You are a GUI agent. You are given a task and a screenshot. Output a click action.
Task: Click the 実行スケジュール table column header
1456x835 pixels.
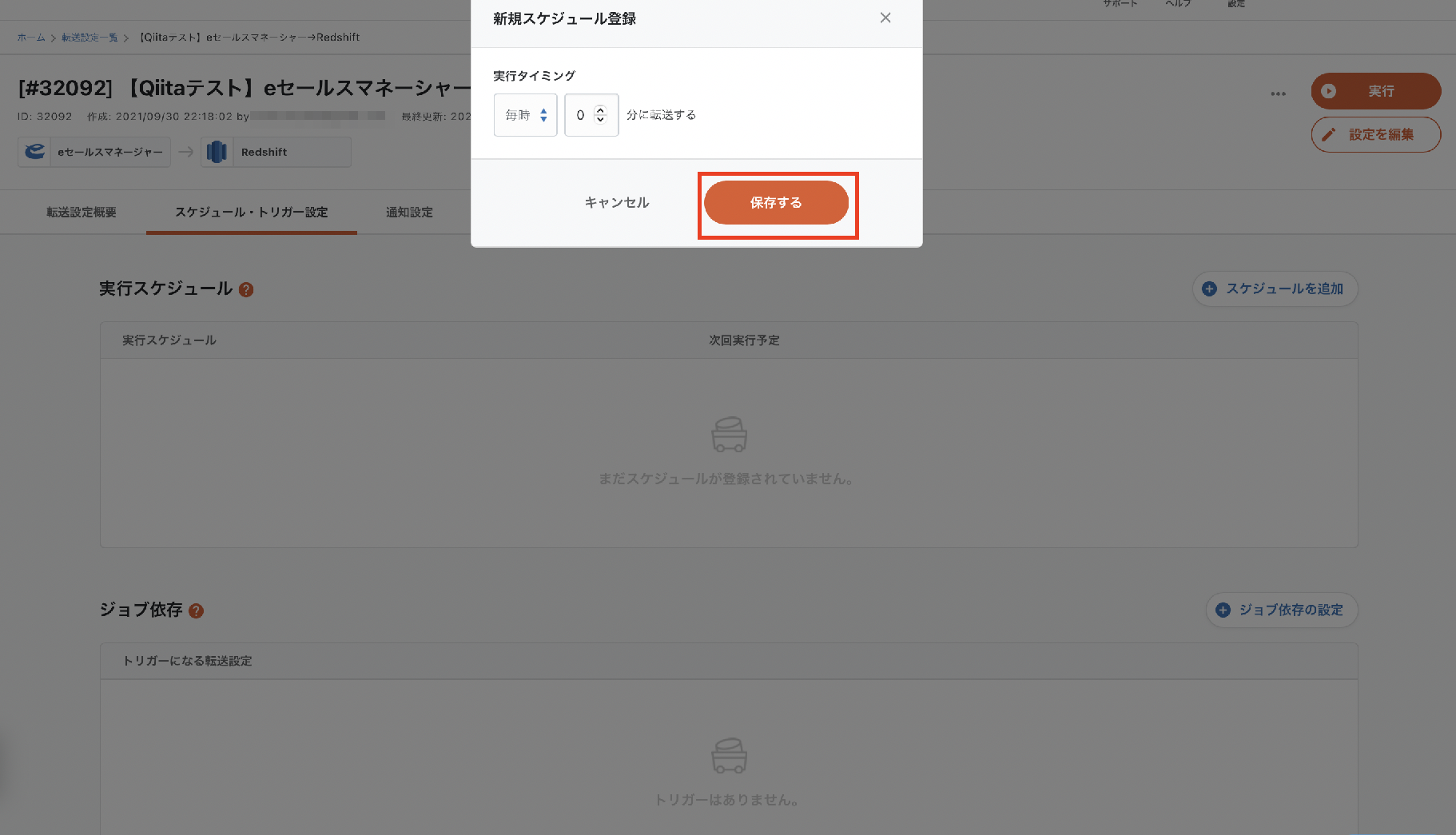(x=169, y=340)
